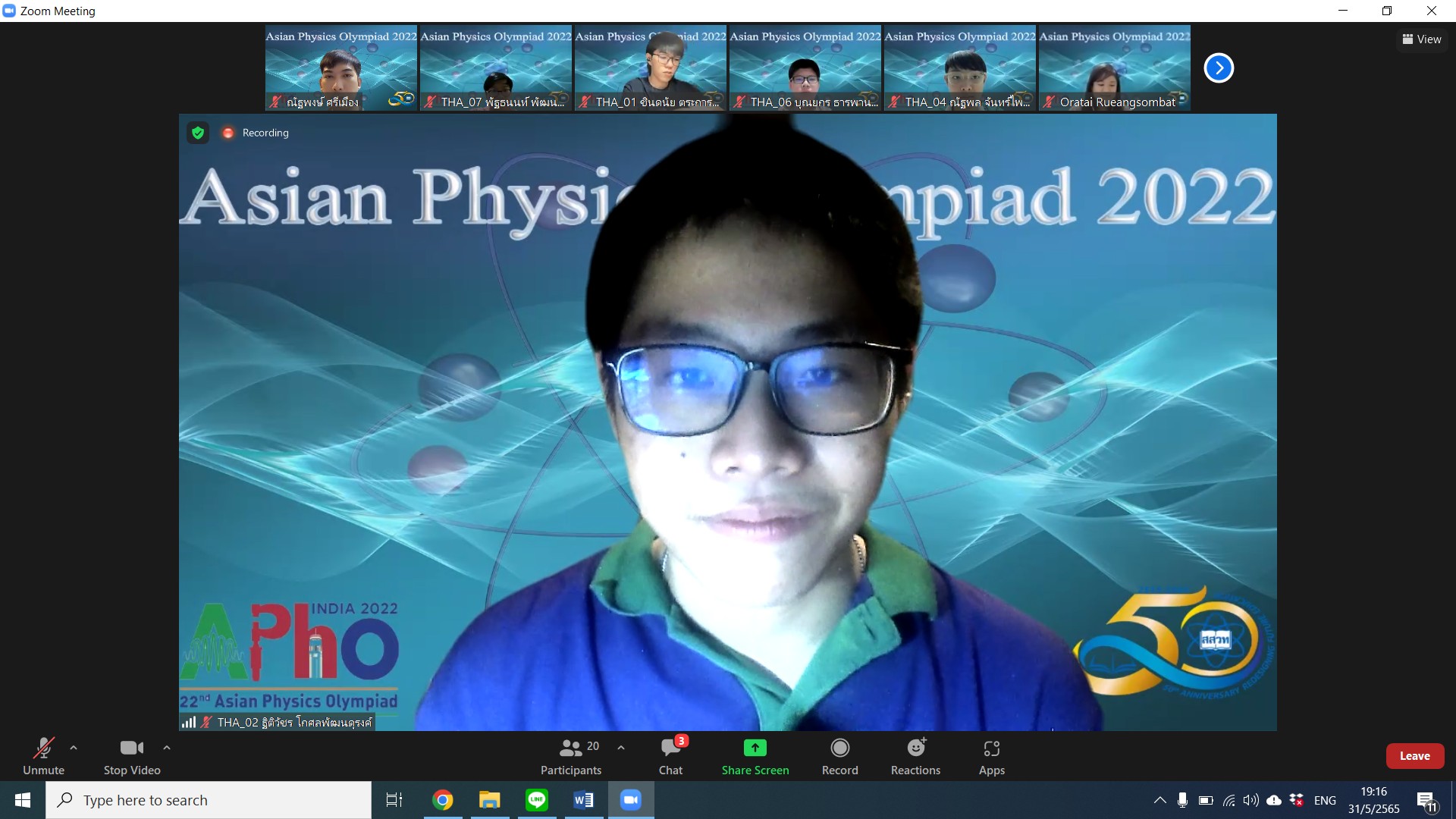The width and height of the screenshot is (1456, 819).
Task: Open the Reactions menu
Action: [915, 756]
